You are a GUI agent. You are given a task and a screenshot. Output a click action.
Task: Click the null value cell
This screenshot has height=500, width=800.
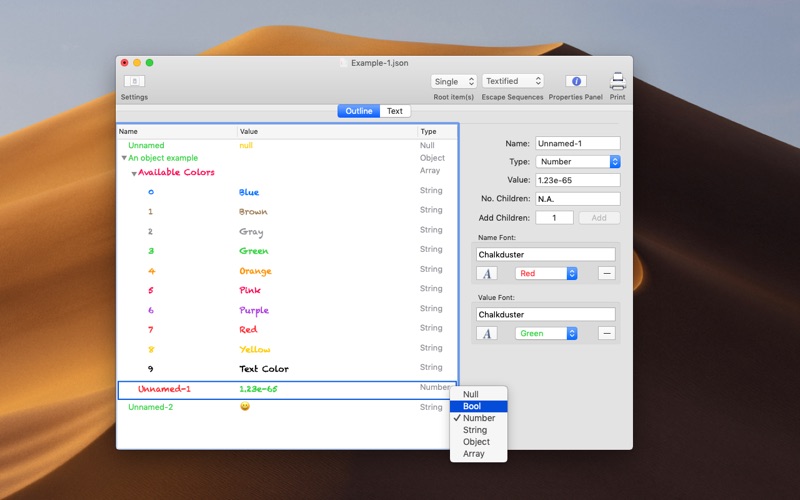[246, 145]
